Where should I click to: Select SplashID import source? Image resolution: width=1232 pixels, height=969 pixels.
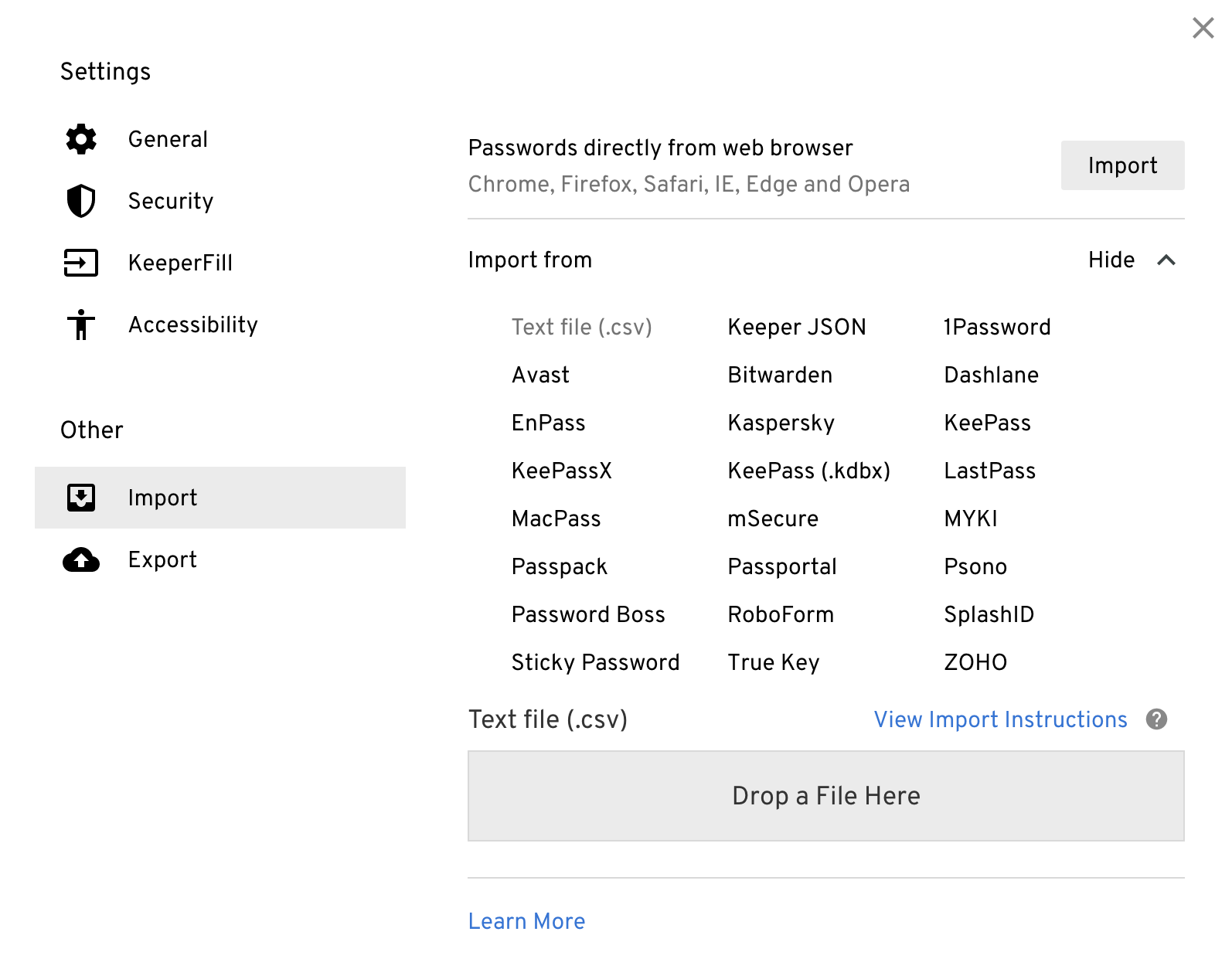(x=989, y=614)
